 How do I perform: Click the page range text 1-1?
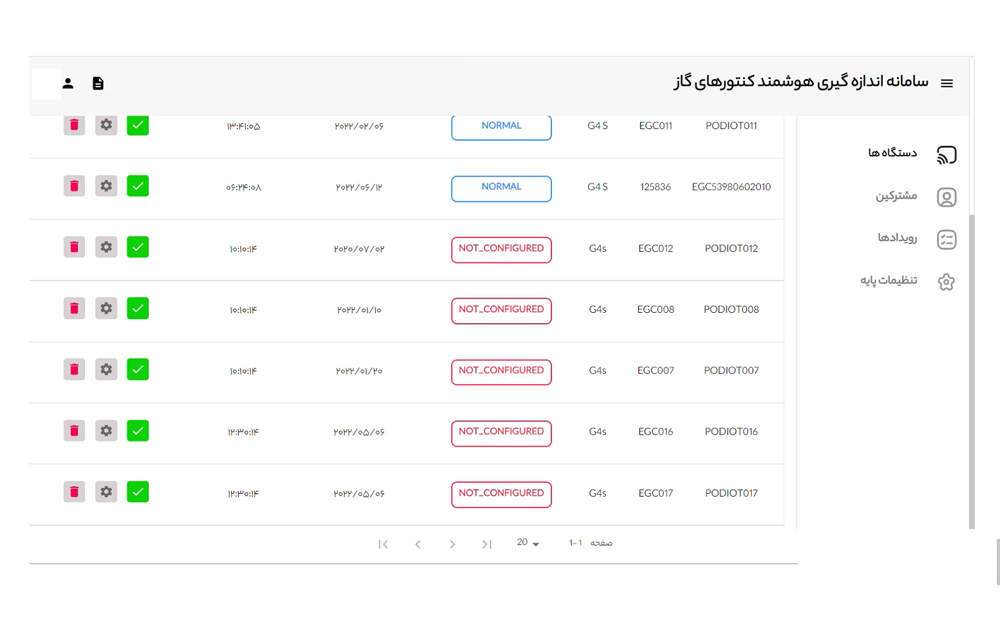point(575,543)
